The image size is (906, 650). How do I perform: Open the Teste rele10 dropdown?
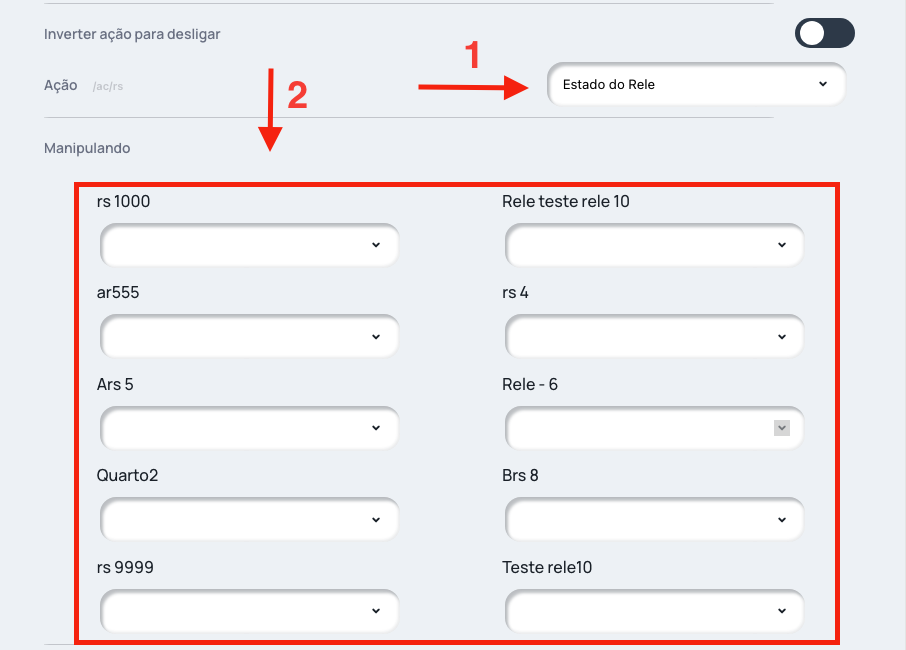pos(654,611)
